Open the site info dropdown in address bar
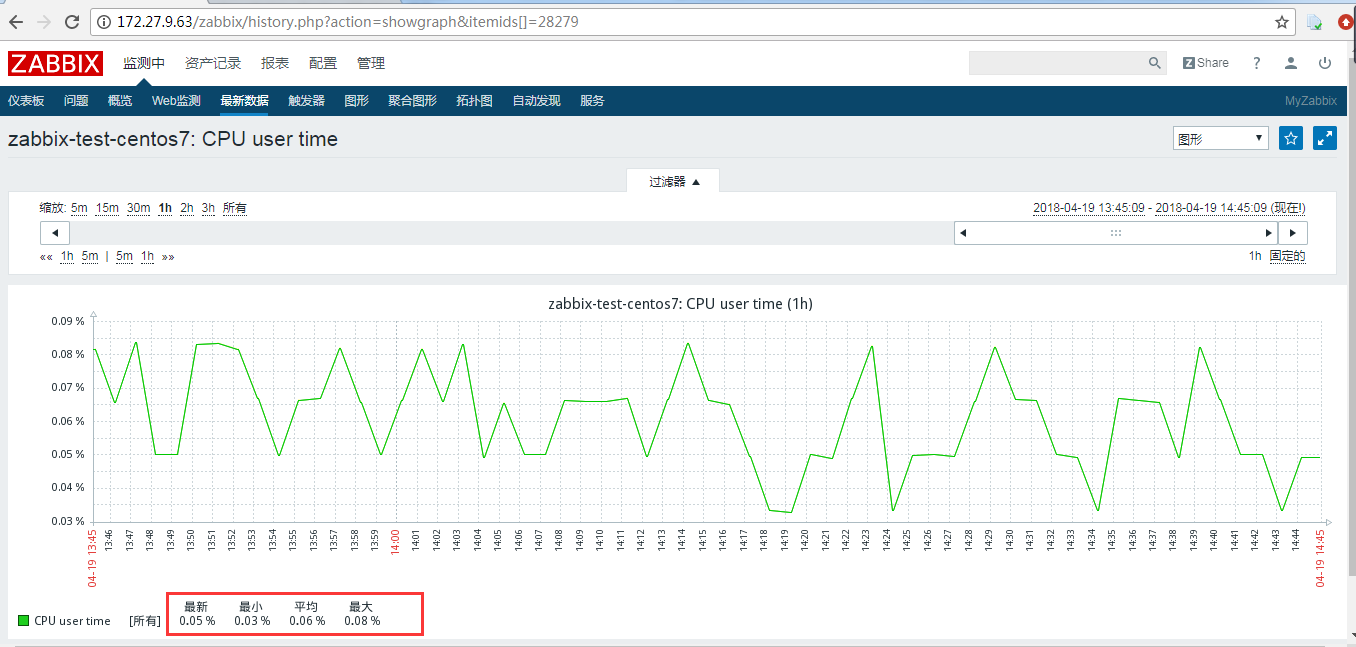The image size is (1356, 647). pyautogui.click(x=105, y=20)
